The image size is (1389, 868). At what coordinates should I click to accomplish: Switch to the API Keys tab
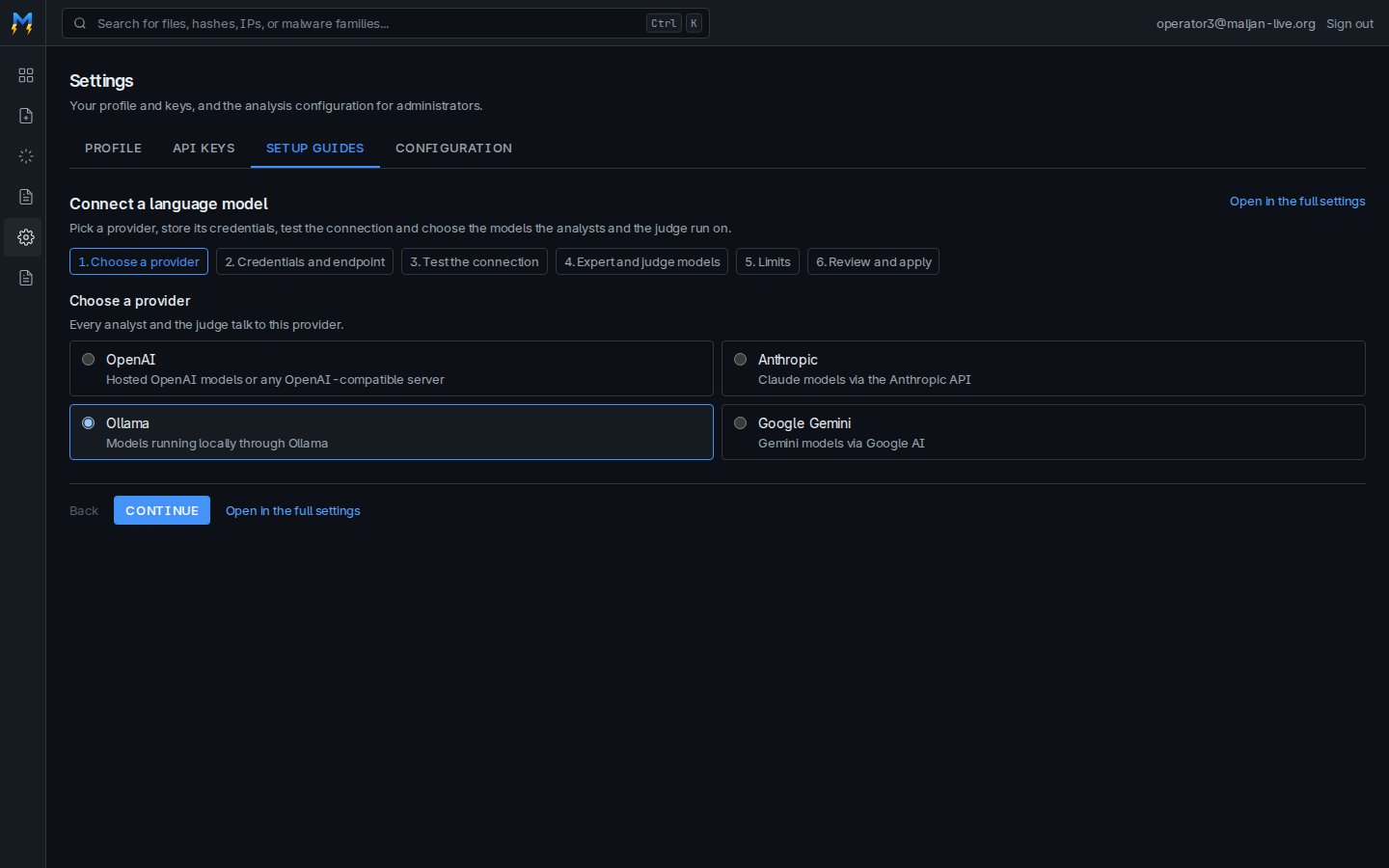click(204, 149)
